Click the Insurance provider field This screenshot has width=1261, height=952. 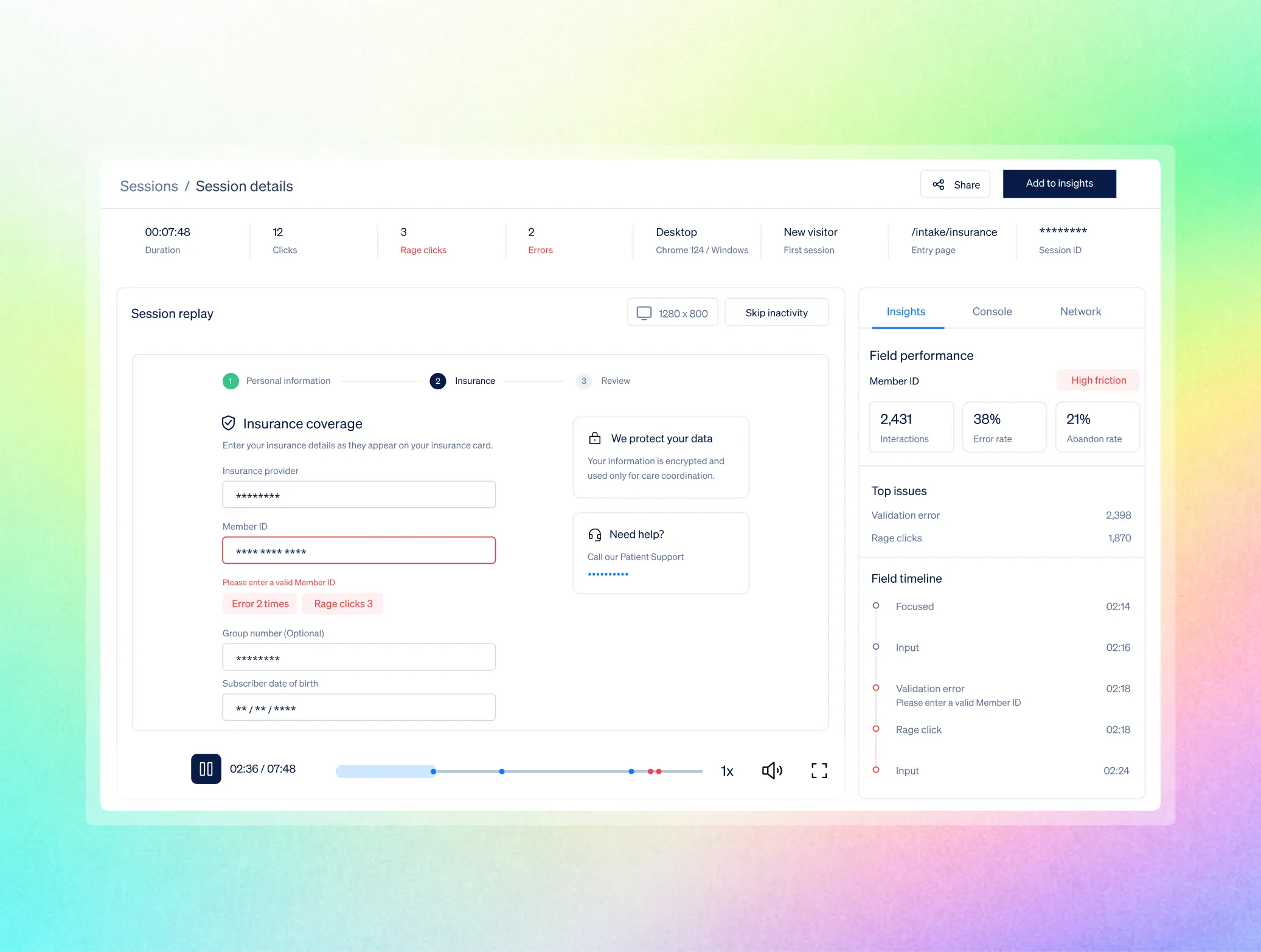click(x=358, y=495)
